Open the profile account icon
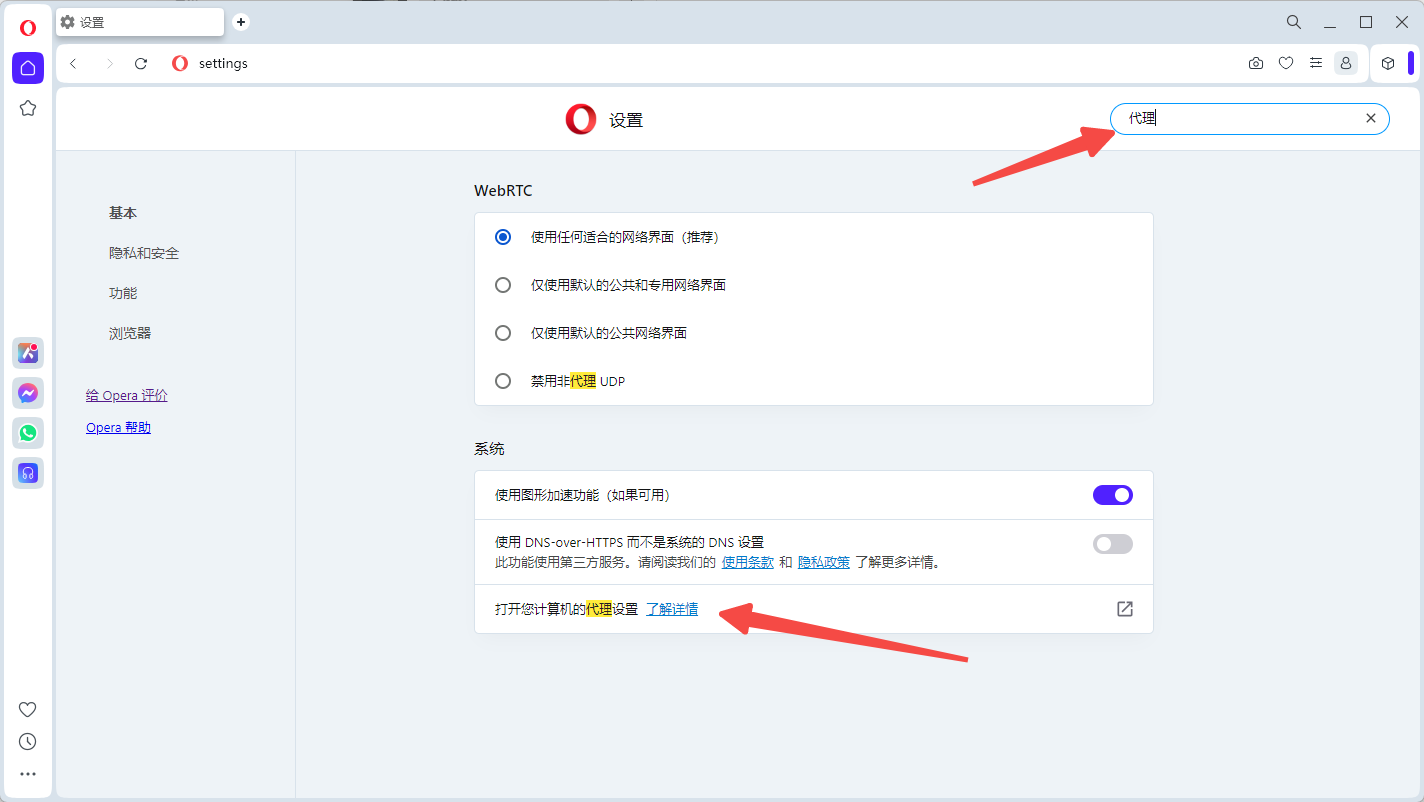This screenshot has width=1424, height=802. click(1346, 63)
